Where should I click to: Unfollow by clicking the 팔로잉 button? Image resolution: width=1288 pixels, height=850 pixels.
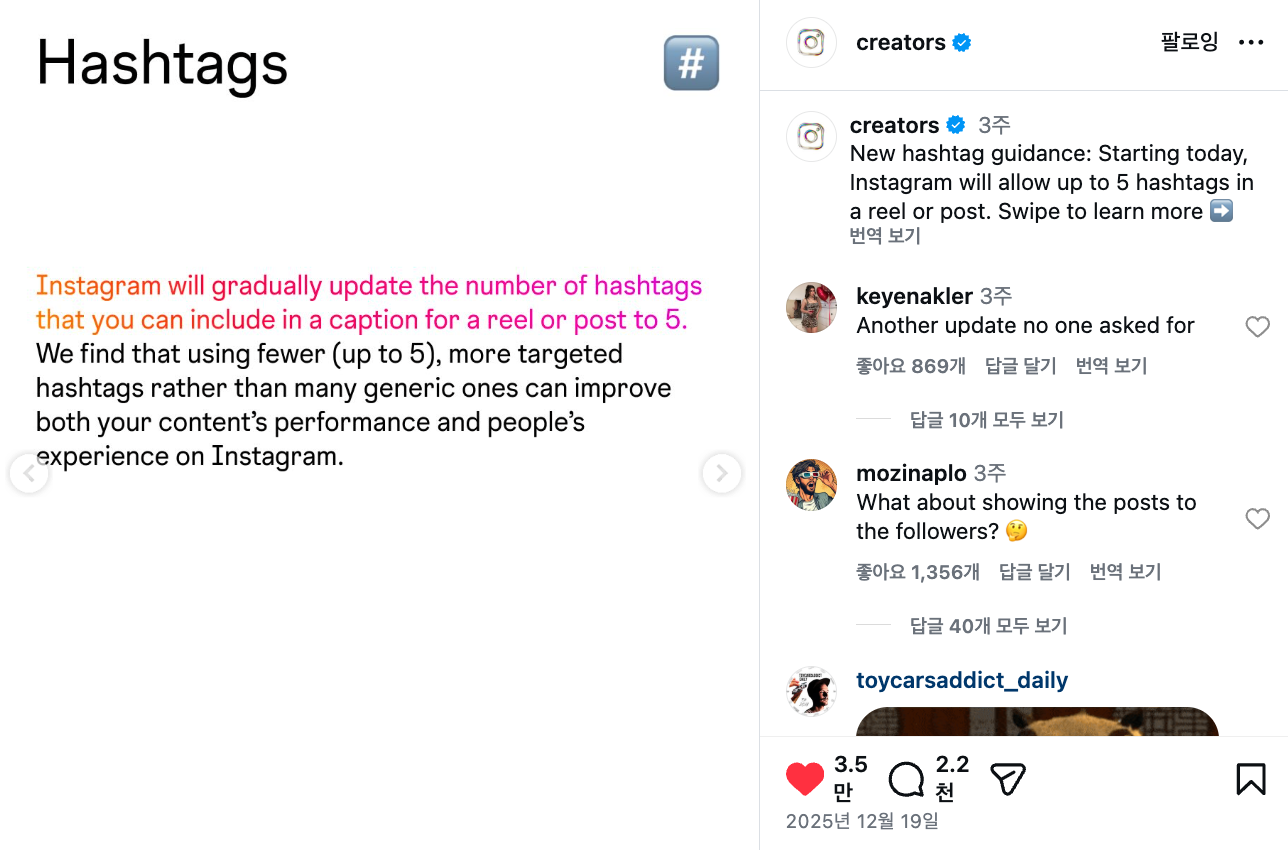pos(1189,42)
